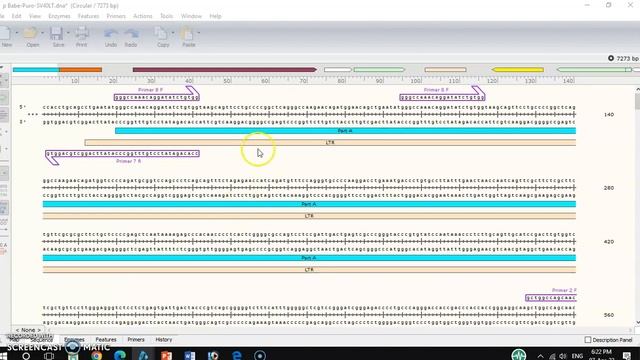Open the Tools menu
This screenshot has width=640, height=360.
166,16
